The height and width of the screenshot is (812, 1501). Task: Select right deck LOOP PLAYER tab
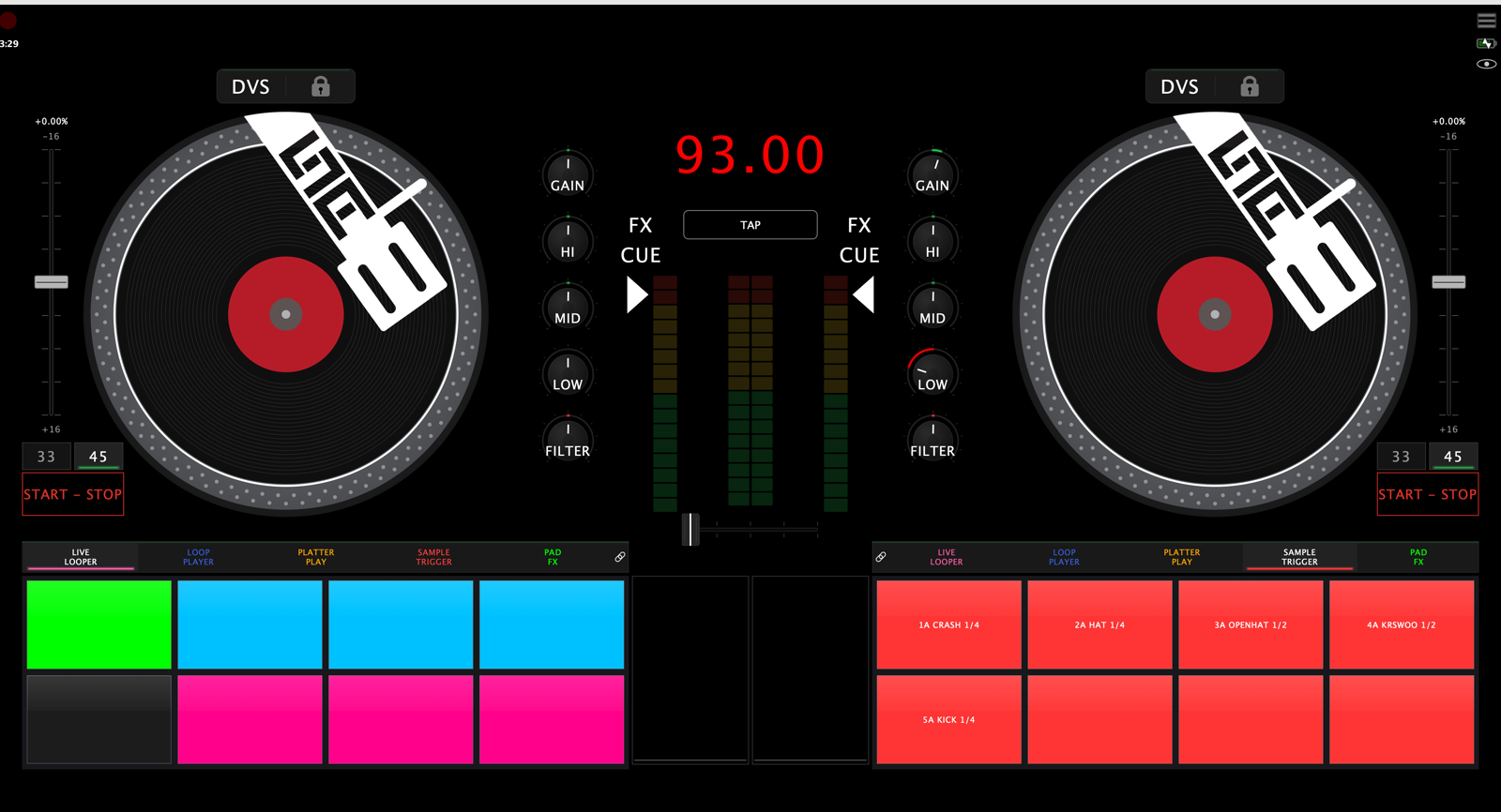(x=1064, y=557)
